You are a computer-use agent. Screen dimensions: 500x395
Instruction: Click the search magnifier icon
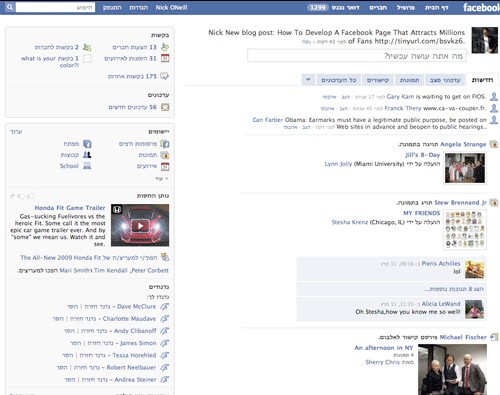(10, 7)
